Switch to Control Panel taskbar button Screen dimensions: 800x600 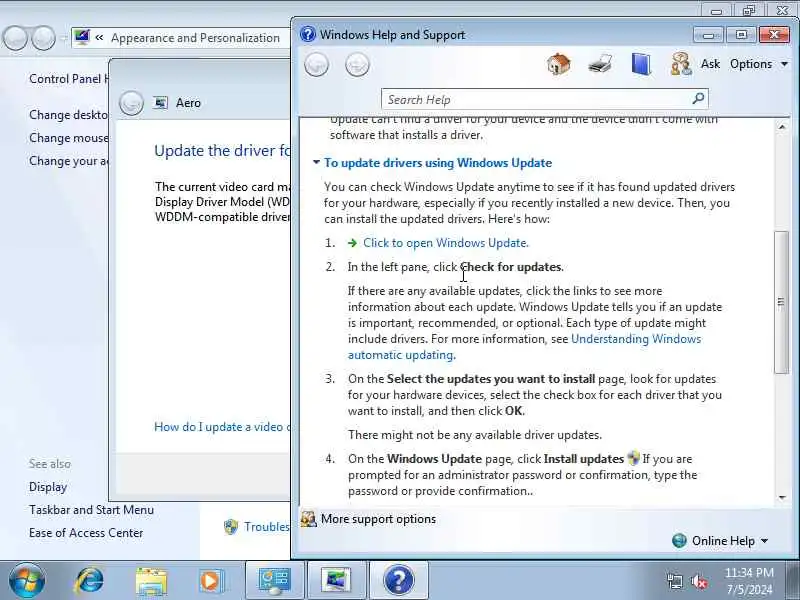(x=275, y=581)
